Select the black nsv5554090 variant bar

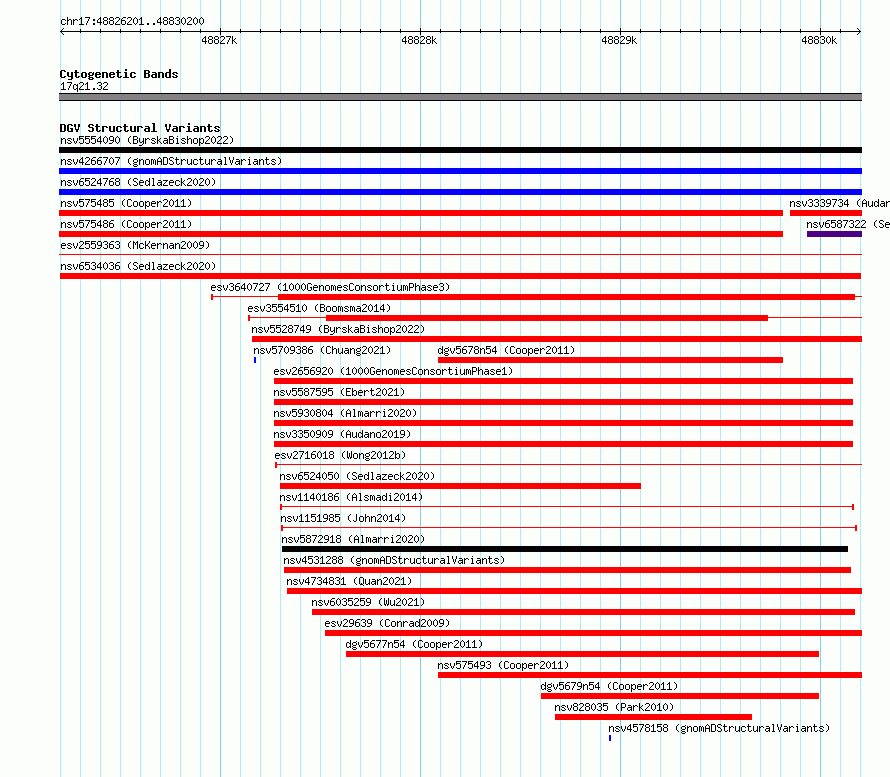tap(460, 150)
